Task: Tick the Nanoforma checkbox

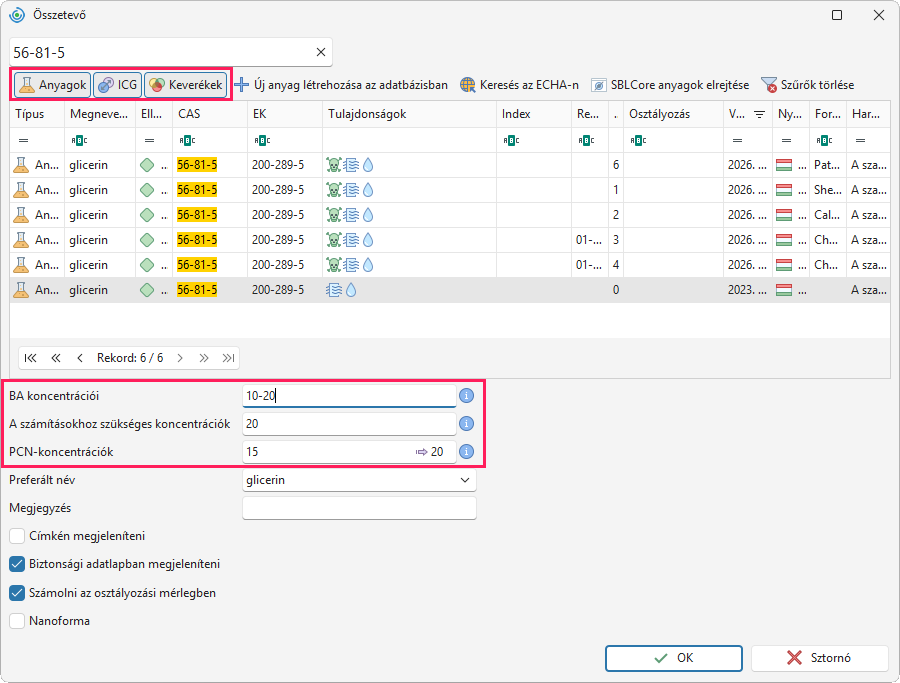Action: pyautogui.click(x=17, y=621)
